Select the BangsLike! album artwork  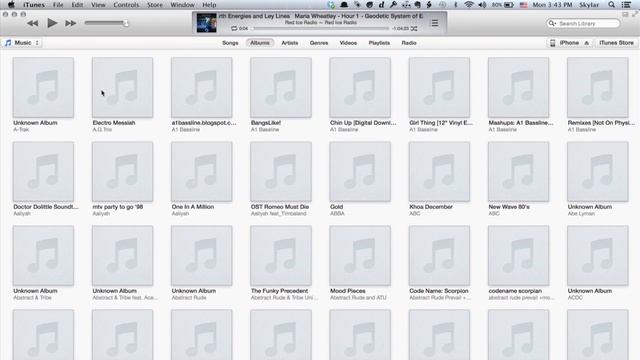(281, 87)
